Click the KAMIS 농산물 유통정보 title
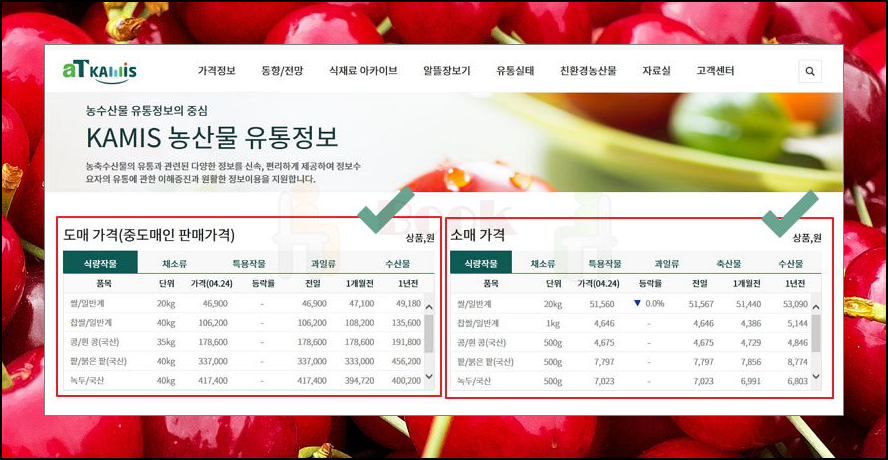This screenshot has width=888, height=460. 212,137
